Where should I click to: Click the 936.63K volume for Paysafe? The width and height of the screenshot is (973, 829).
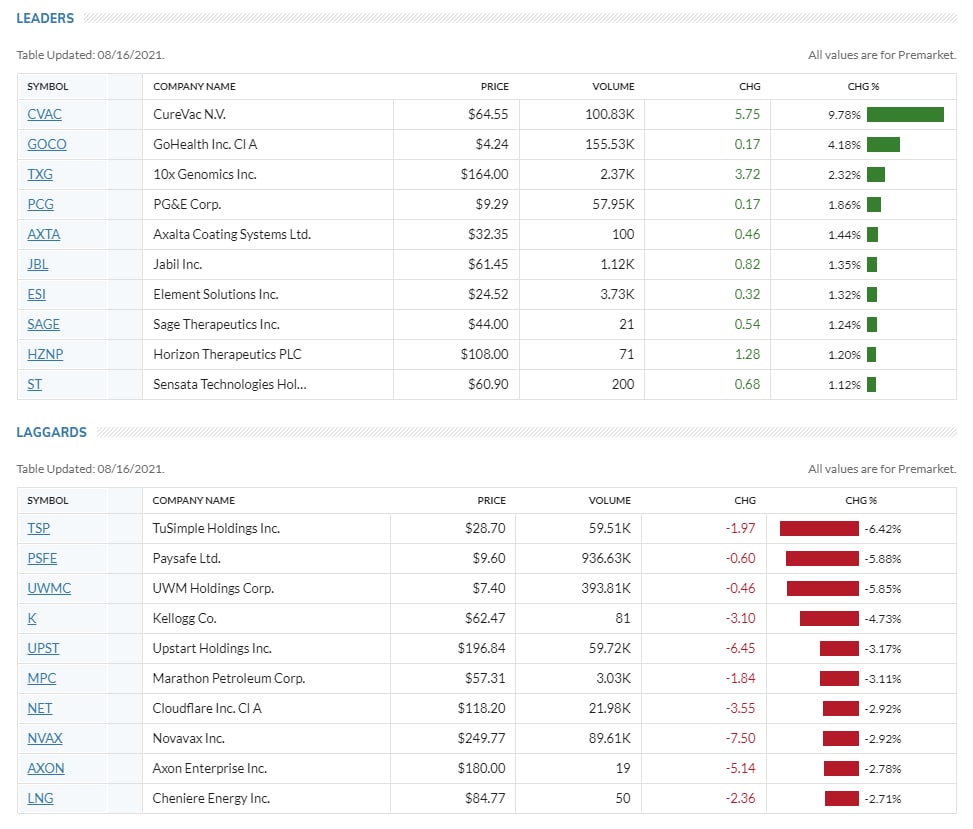coord(606,558)
